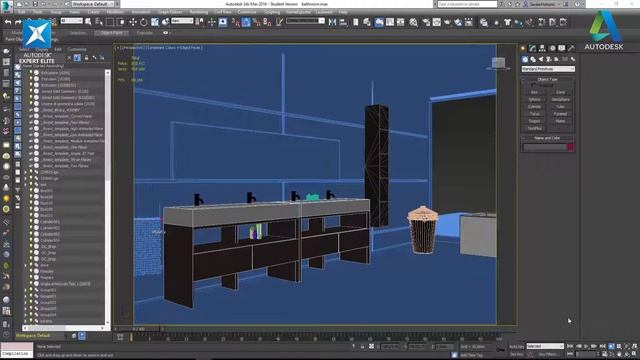This screenshot has width=640, height=360.
Task: Click the Box primitive button
Action: pyautogui.click(x=534, y=92)
